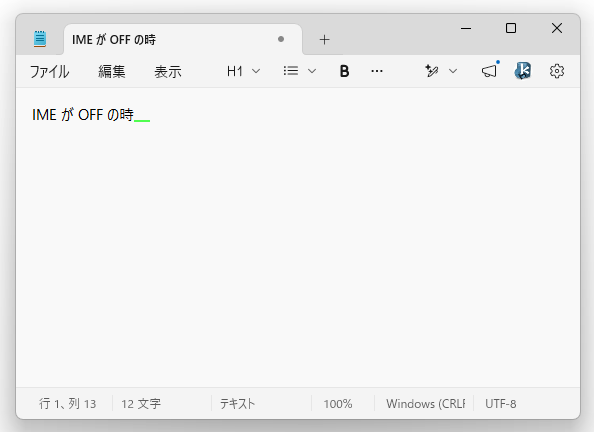
Task: Click the Notepad app icon in title bar
Action: tap(40, 39)
